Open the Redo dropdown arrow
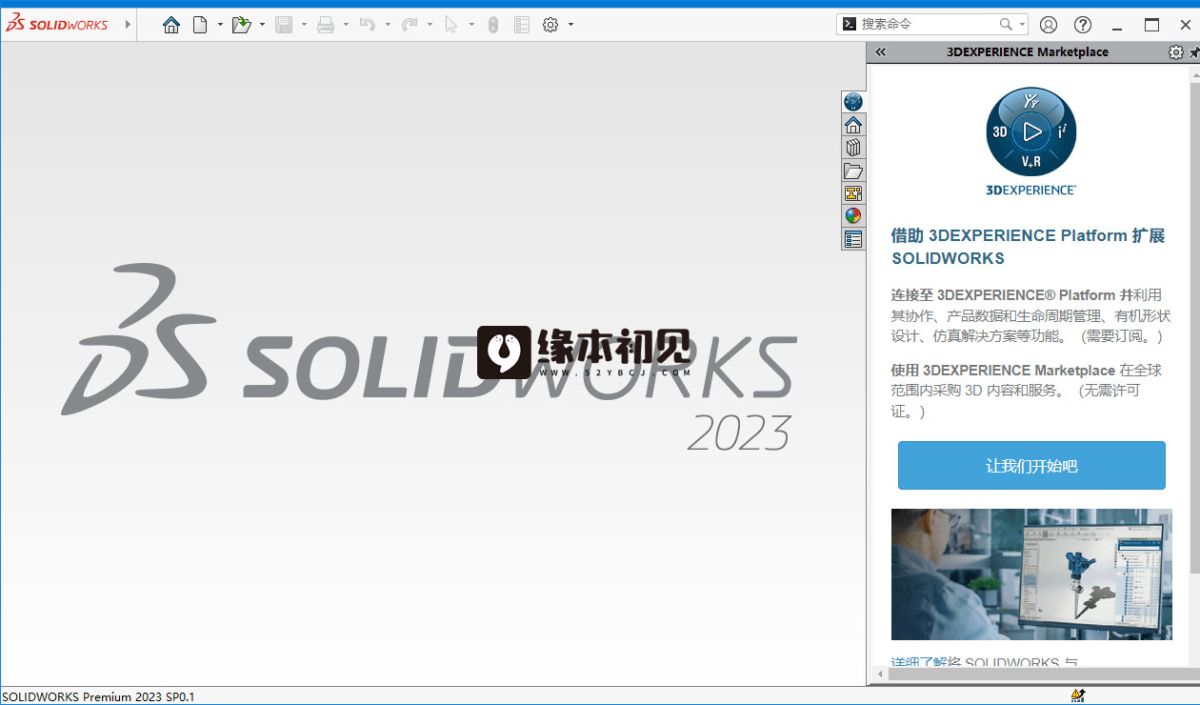1200x705 pixels. click(x=430, y=25)
